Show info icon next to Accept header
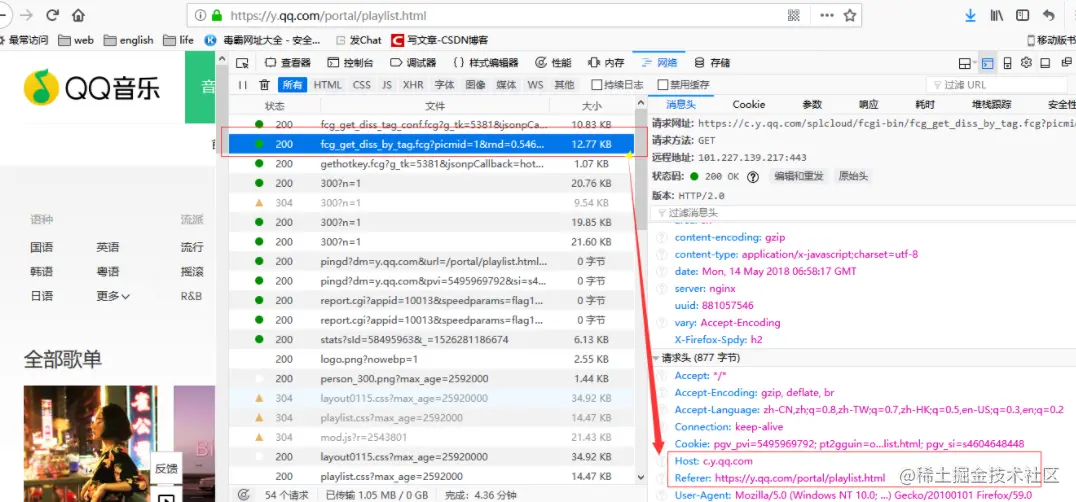Viewport: 1076px width, 502px height. click(662, 376)
